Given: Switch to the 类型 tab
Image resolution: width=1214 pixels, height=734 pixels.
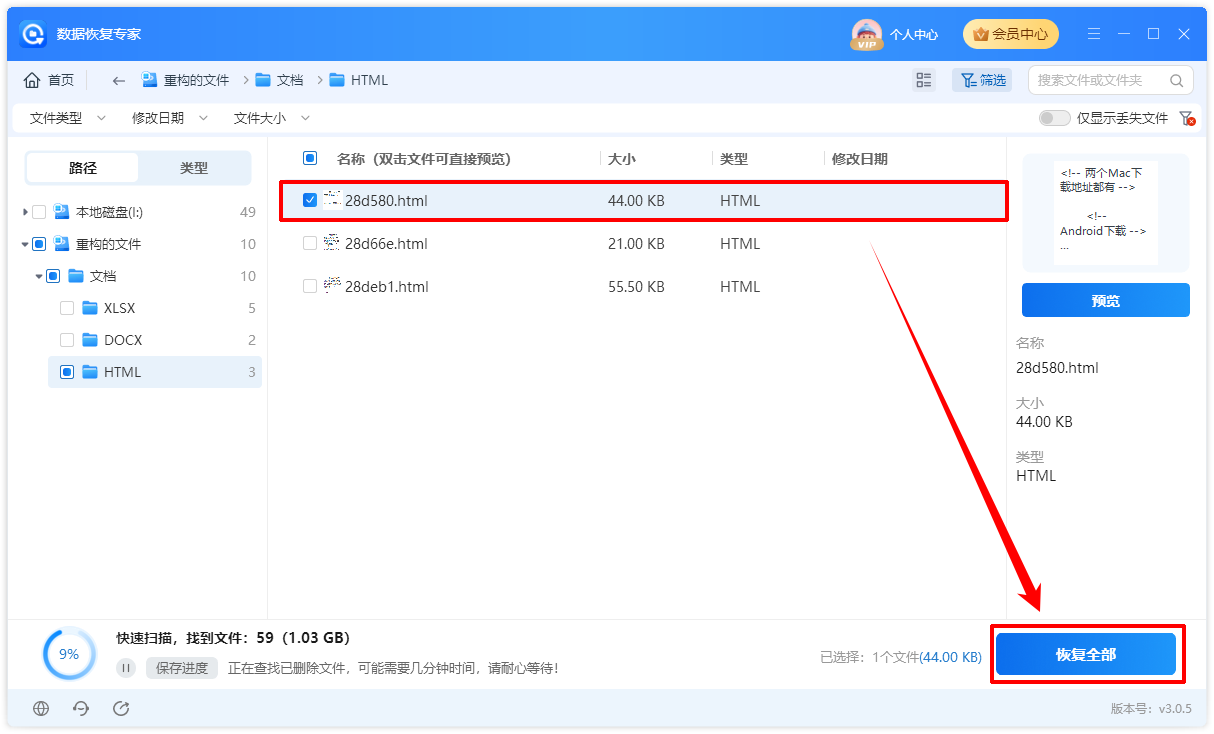Looking at the screenshot, I should tap(194, 168).
